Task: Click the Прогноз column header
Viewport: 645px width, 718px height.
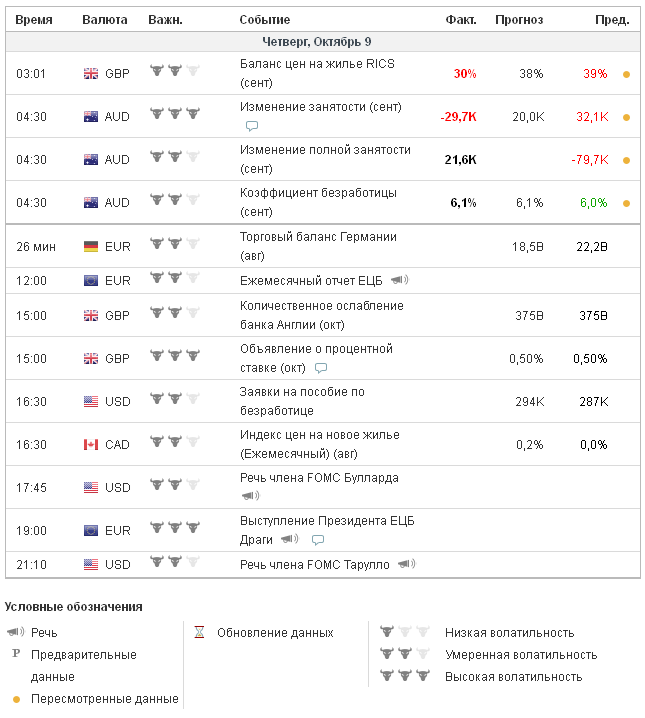Action: pos(519,20)
